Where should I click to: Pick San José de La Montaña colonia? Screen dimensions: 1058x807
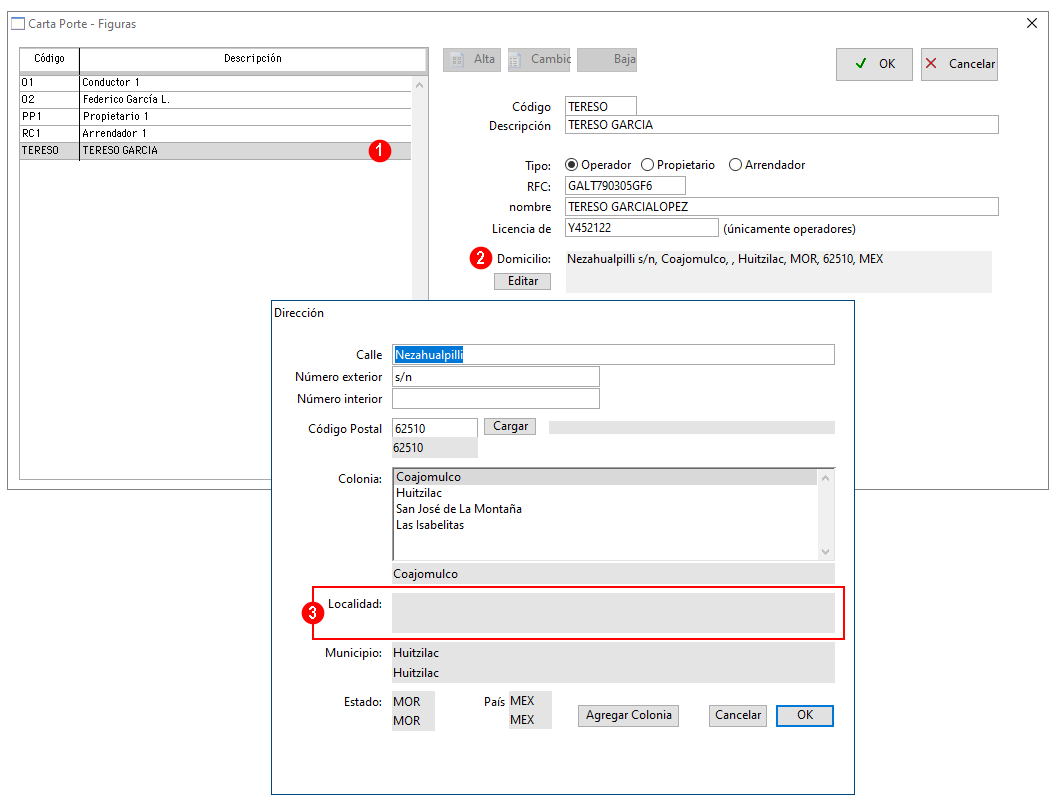point(458,509)
